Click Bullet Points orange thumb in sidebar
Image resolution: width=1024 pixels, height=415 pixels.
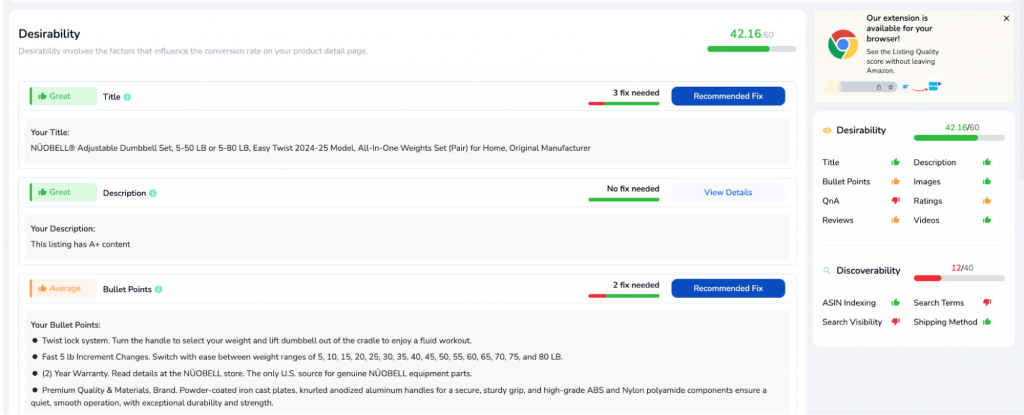coord(895,182)
